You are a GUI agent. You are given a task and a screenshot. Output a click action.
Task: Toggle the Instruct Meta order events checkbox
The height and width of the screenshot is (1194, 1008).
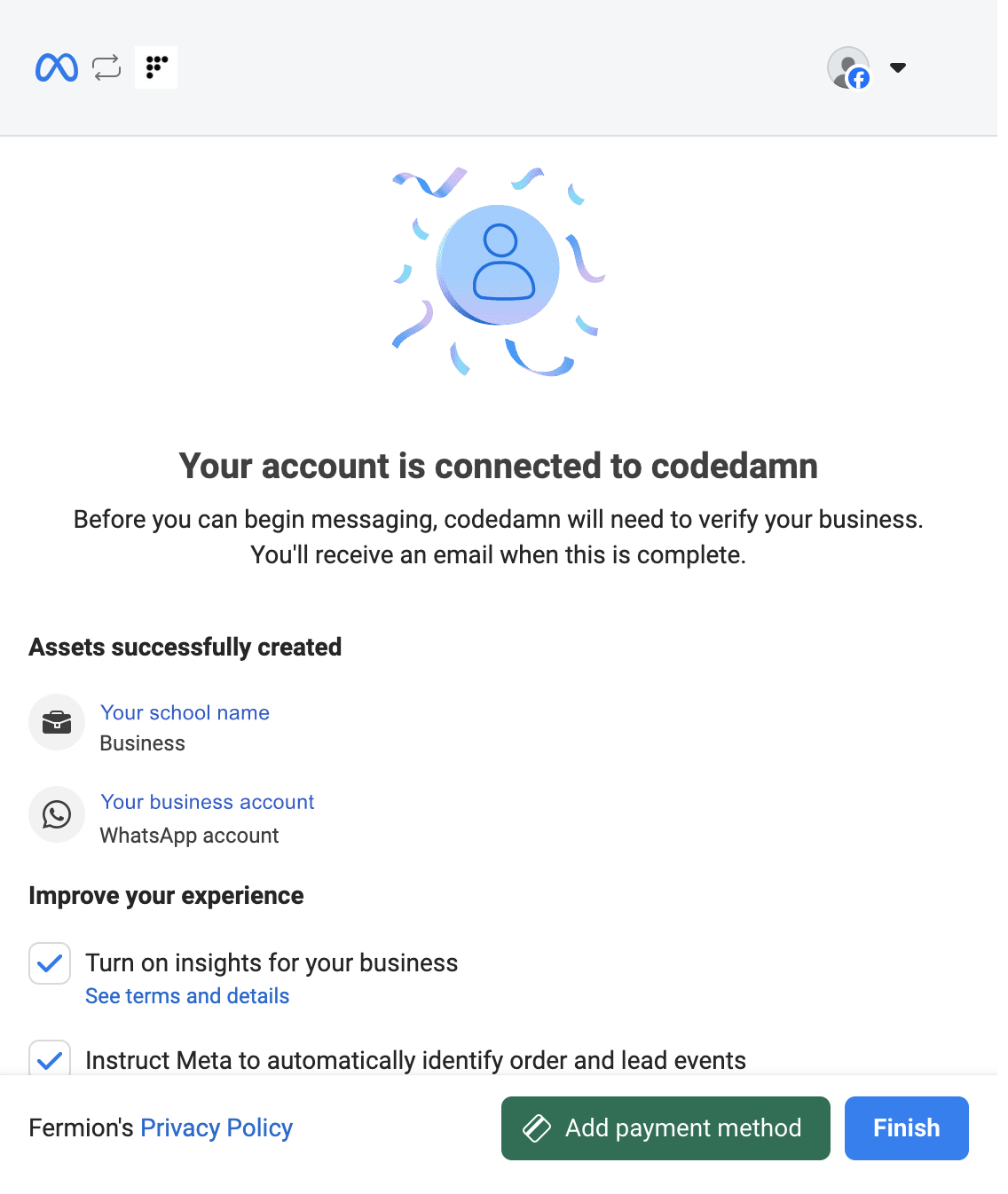coord(50,1059)
